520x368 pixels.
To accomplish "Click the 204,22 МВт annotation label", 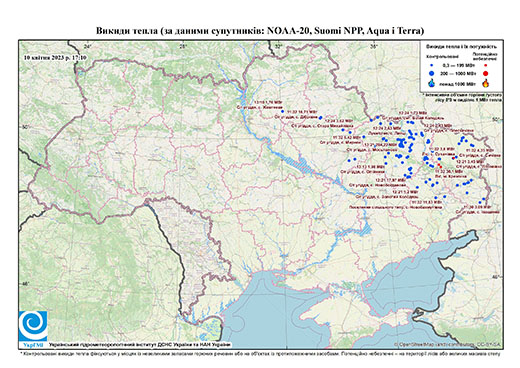I will coord(381,145).
